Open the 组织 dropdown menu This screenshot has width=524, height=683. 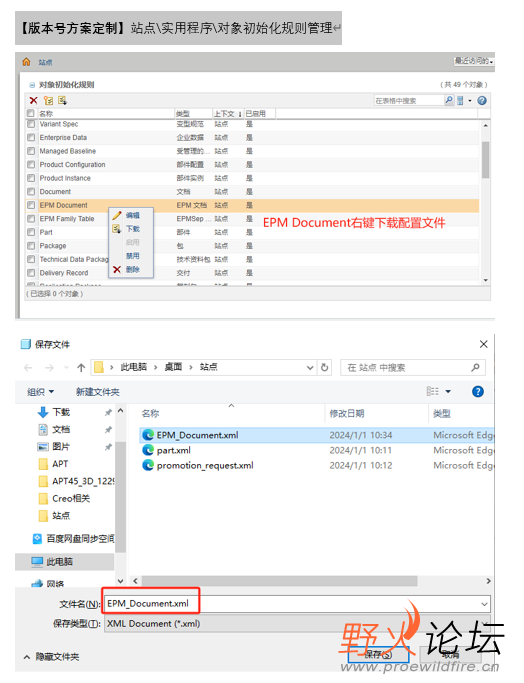point(41,392)
